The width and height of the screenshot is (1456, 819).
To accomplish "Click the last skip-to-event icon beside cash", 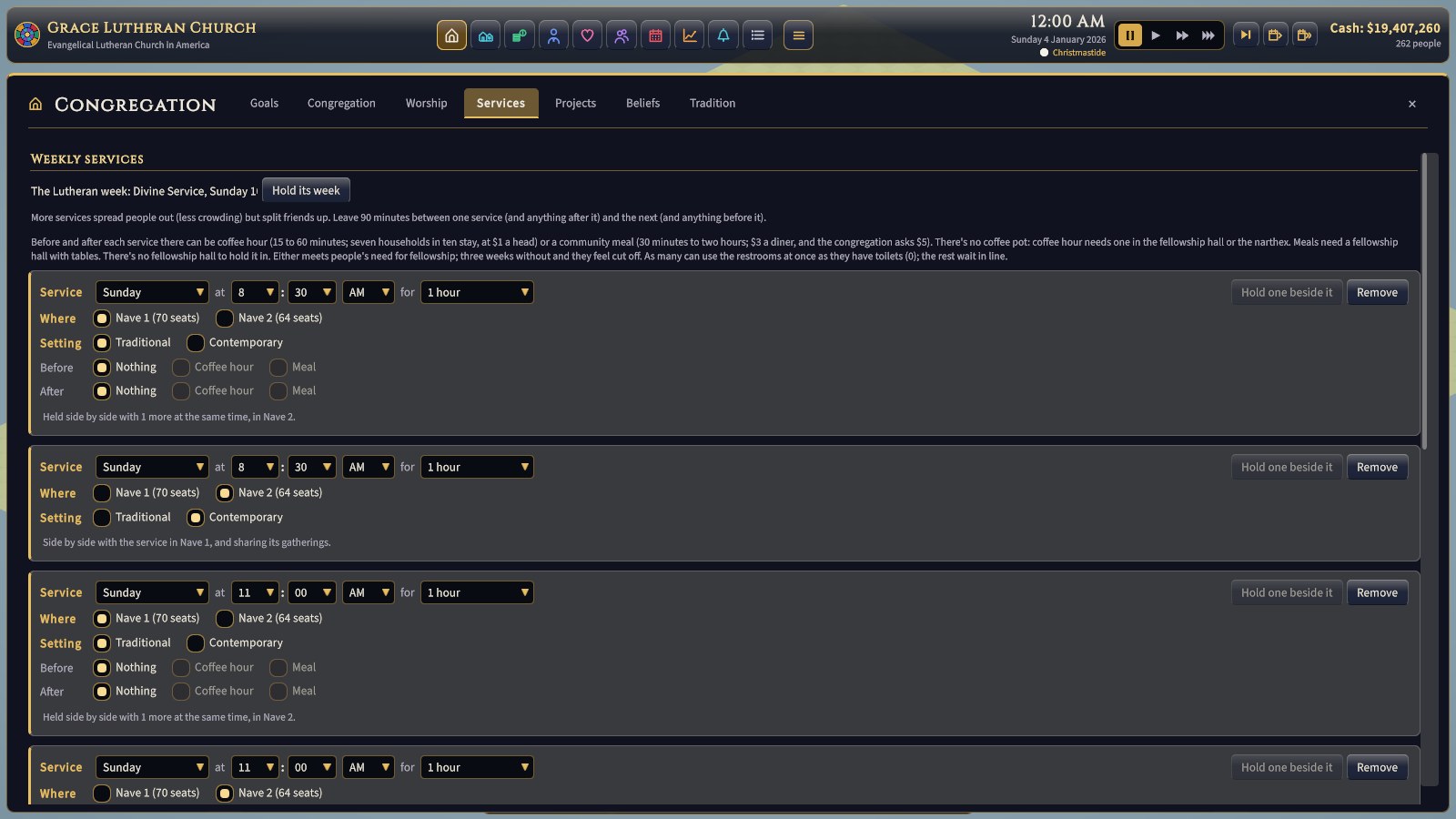I will [x=1304, y=35].
